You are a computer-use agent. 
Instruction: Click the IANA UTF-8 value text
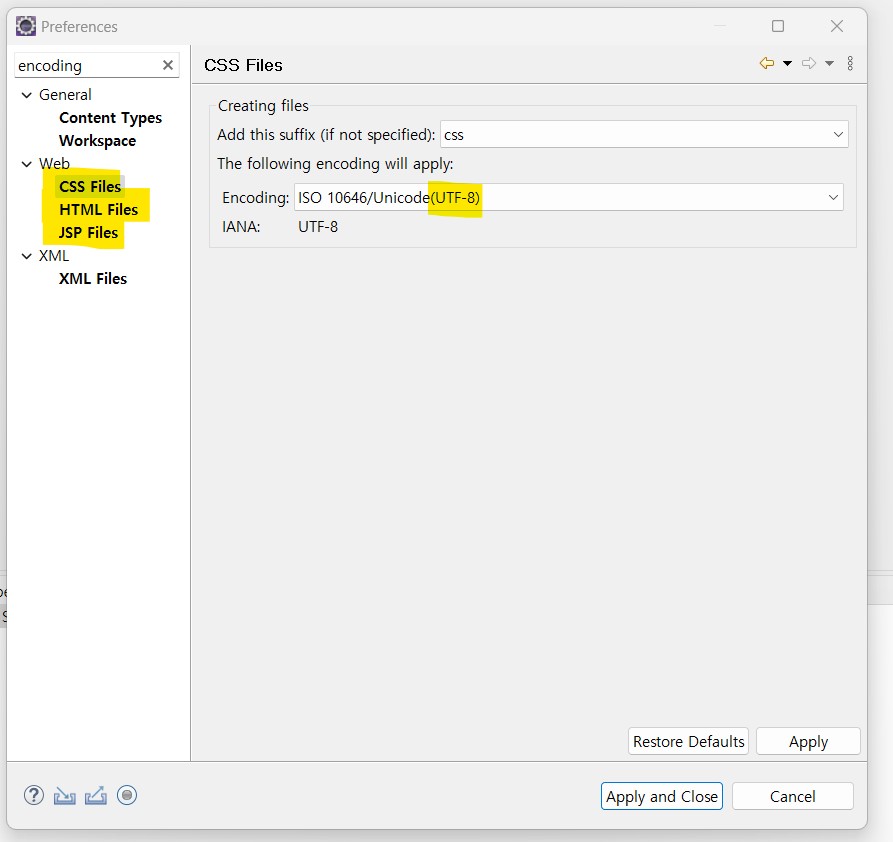[318, 227]
